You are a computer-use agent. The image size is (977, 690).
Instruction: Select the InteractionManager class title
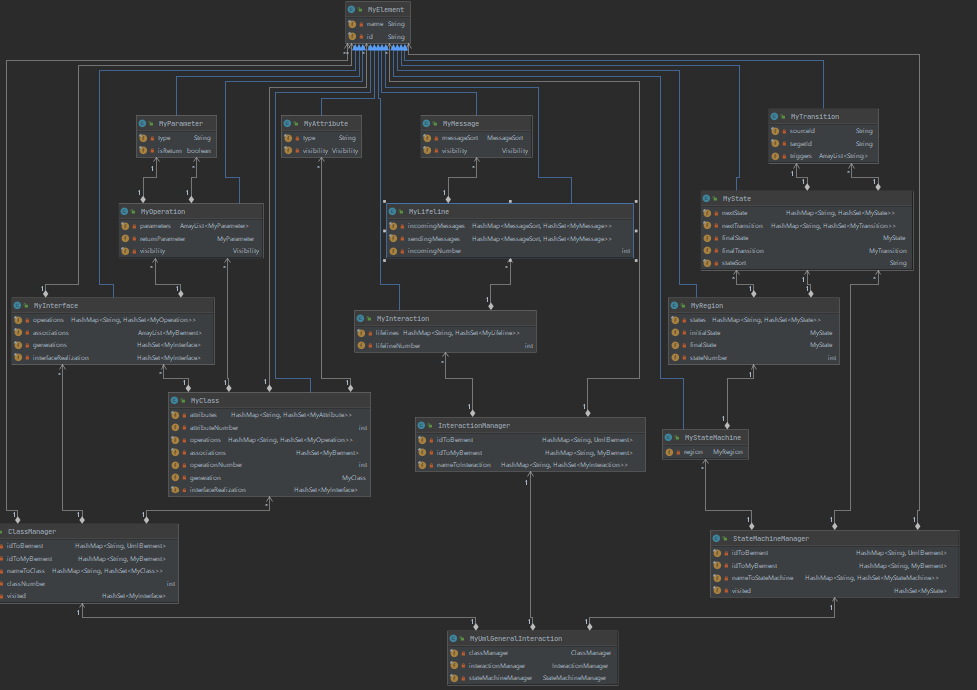[474, 425]
